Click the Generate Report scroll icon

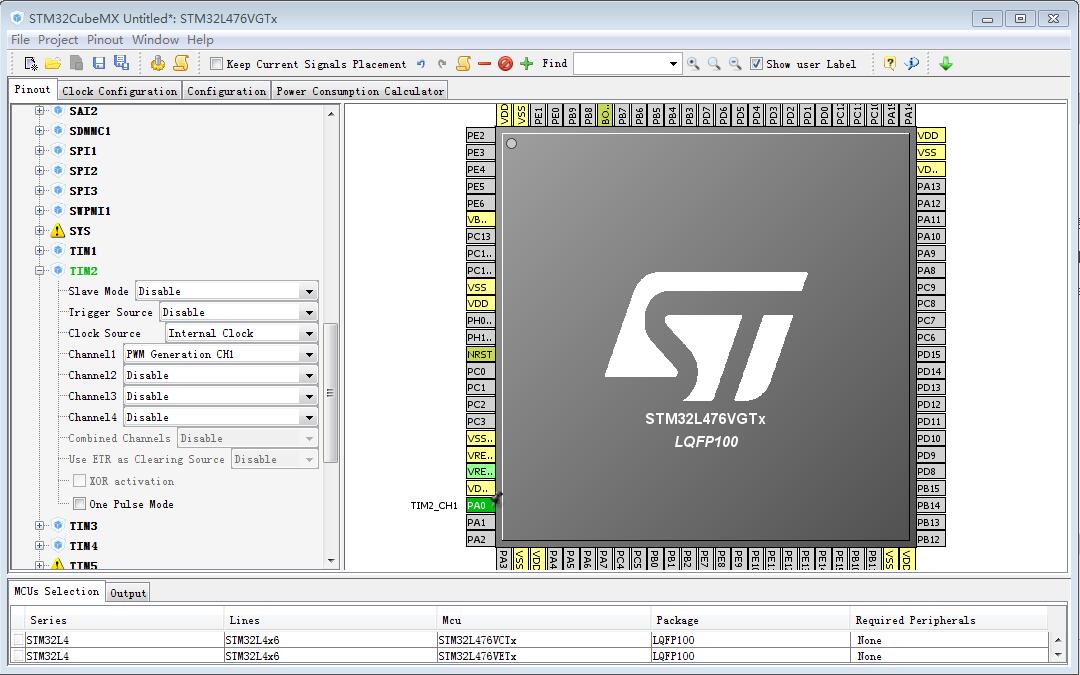180,63
